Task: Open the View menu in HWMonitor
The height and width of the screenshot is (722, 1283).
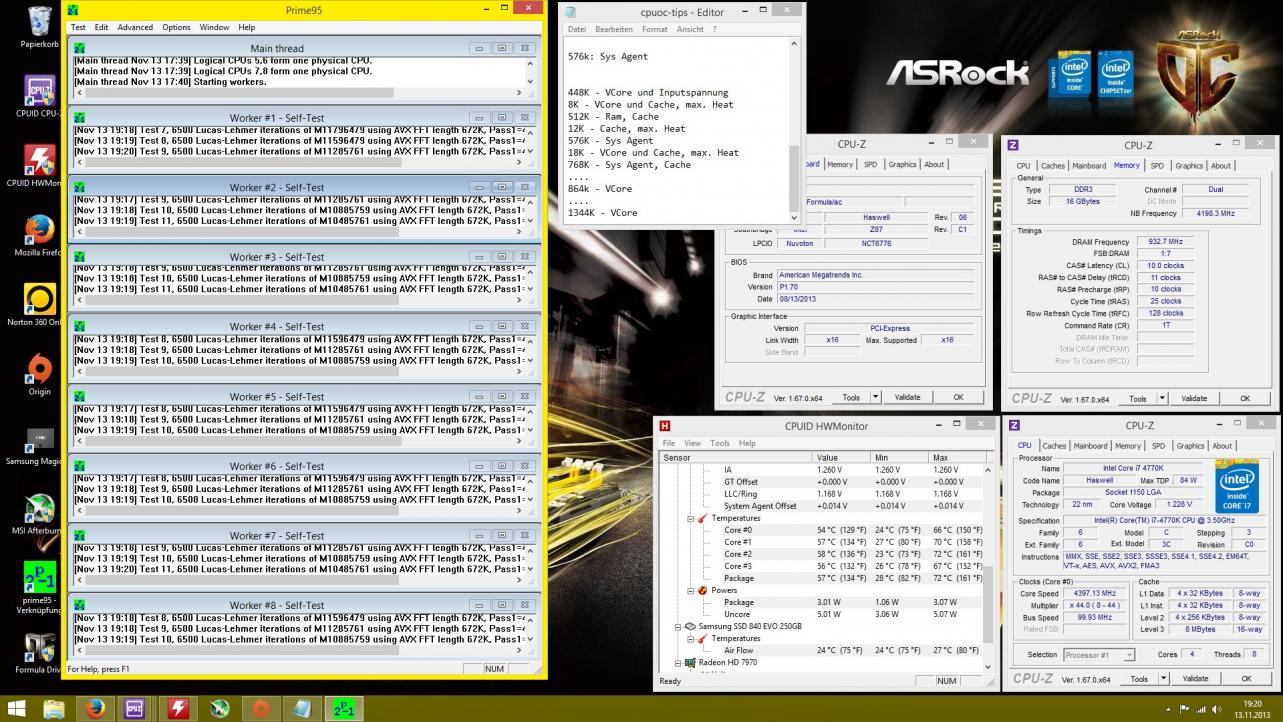Action: tap(692, 443)
